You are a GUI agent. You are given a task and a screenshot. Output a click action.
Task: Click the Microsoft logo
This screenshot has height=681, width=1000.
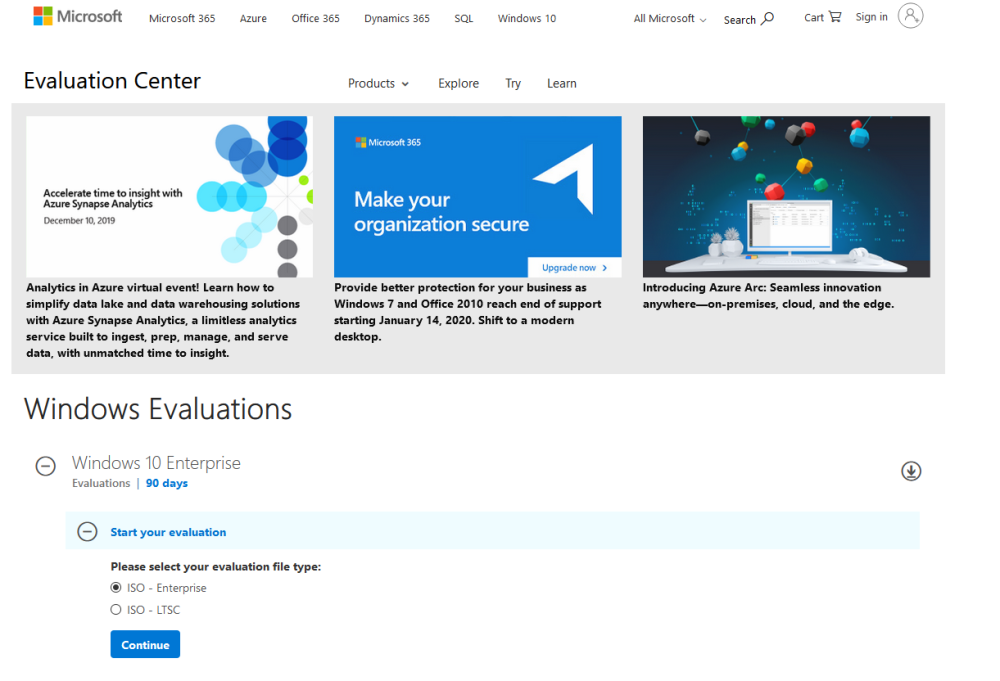click(x=78, y=17)
